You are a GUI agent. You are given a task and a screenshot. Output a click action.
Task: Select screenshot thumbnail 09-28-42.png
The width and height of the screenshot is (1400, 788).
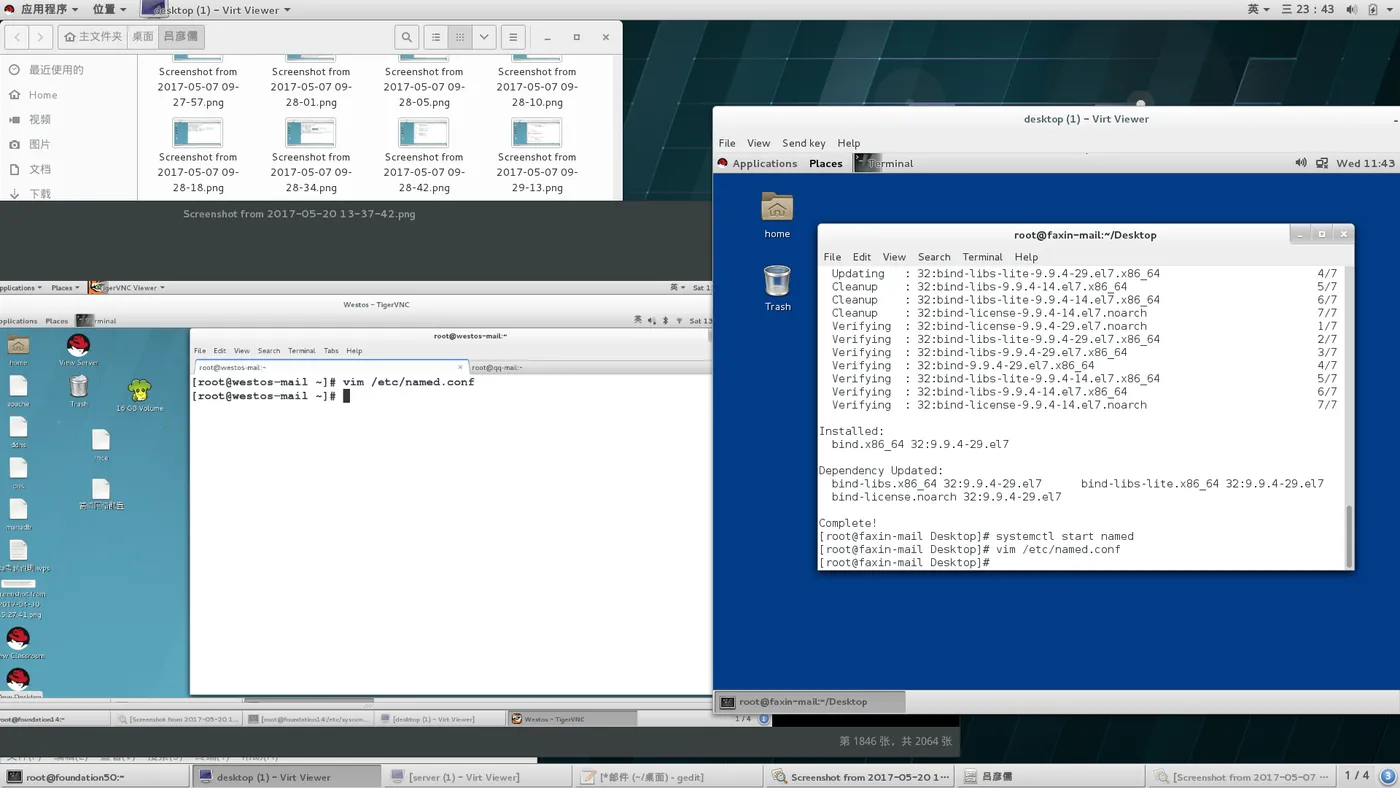click(424, 132)
